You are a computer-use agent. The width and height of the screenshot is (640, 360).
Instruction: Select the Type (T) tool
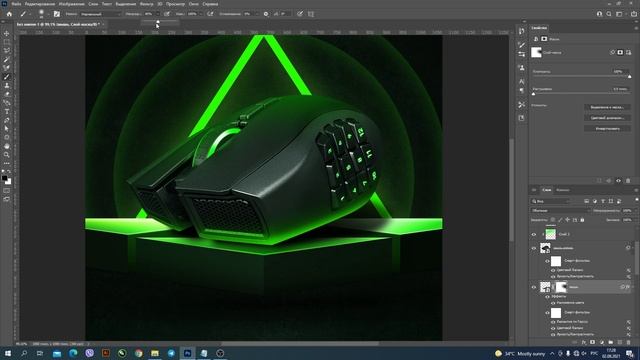(x=7, y=111)
